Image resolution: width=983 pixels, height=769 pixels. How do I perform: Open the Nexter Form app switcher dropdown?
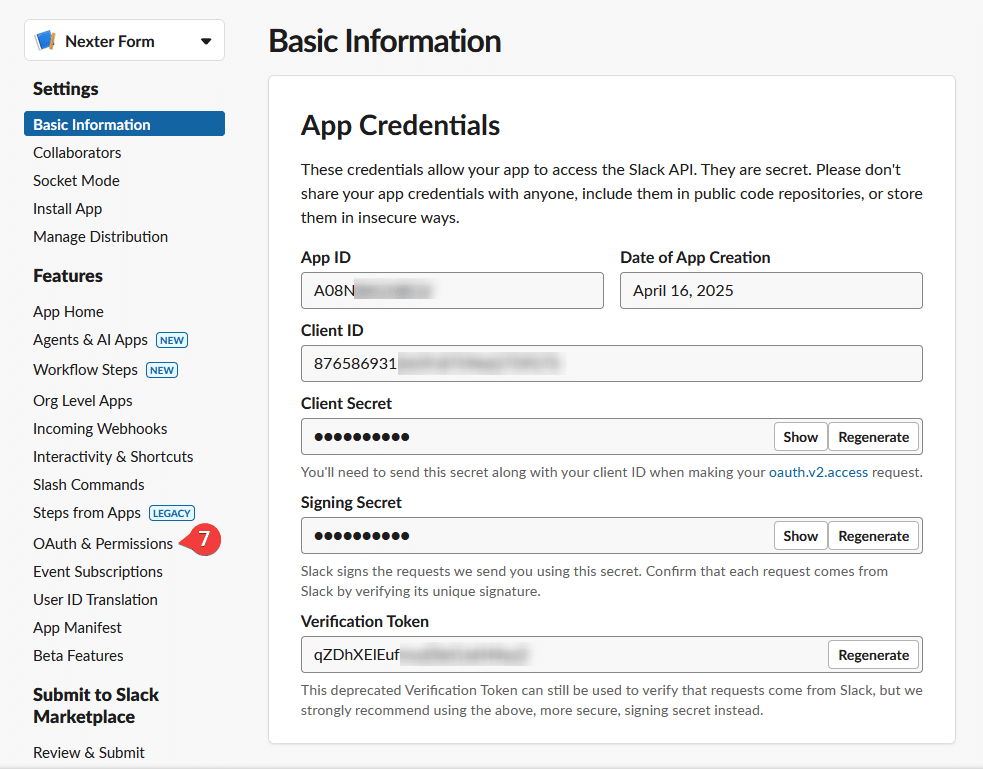click(207, 40)
